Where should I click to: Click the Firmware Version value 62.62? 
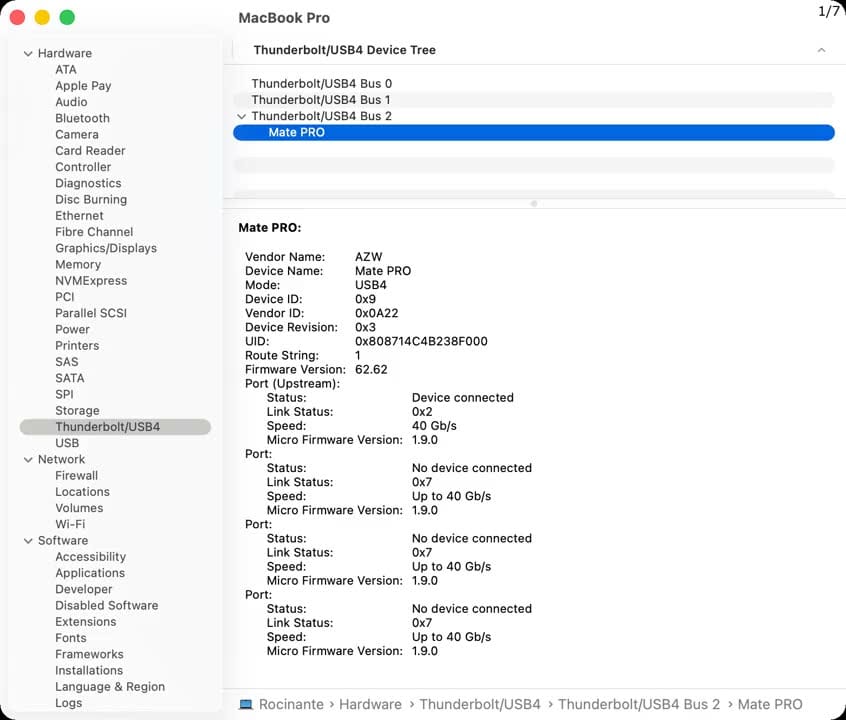(371, 370)
